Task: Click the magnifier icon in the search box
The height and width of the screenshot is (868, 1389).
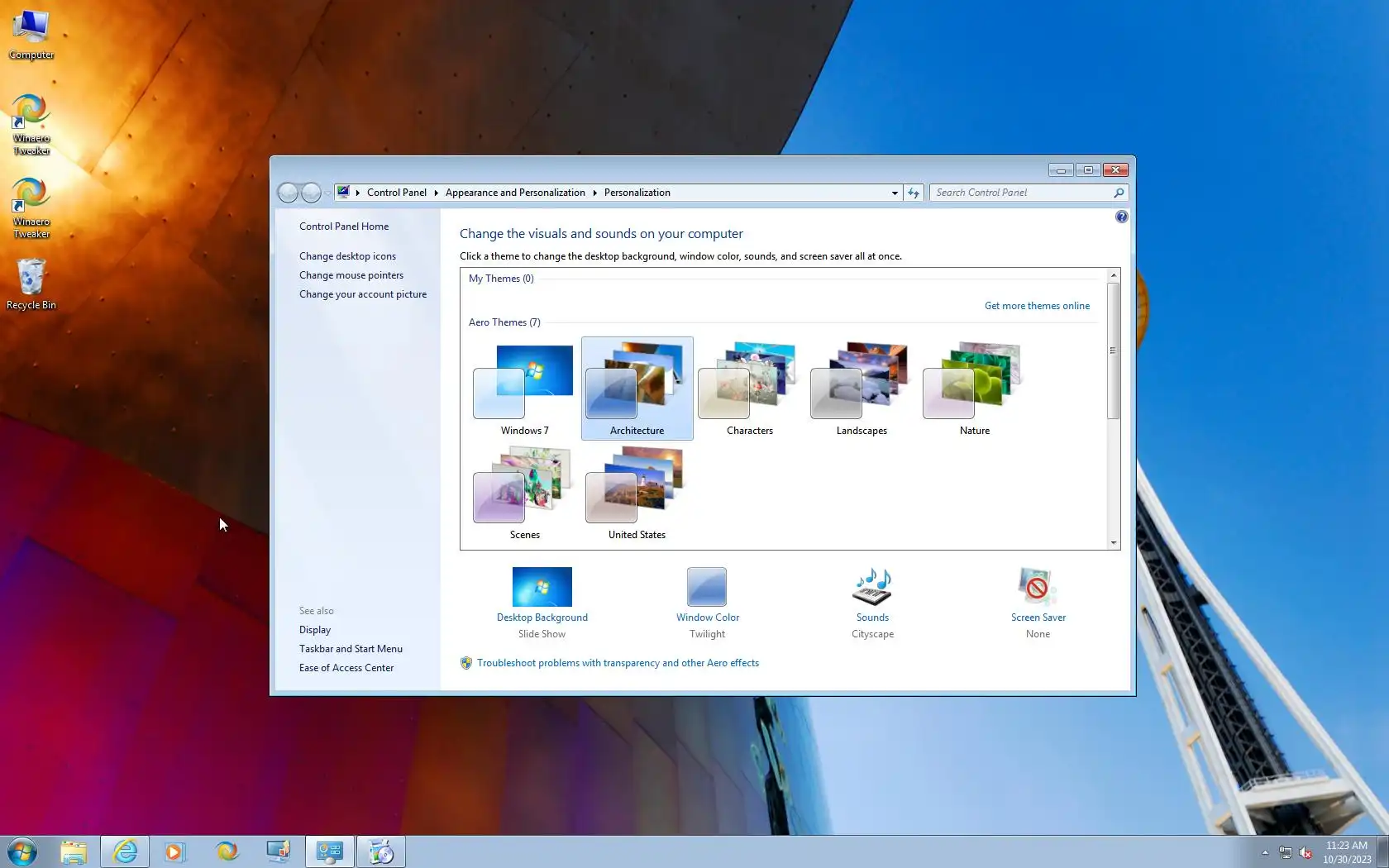Action: pos(1119,193)
